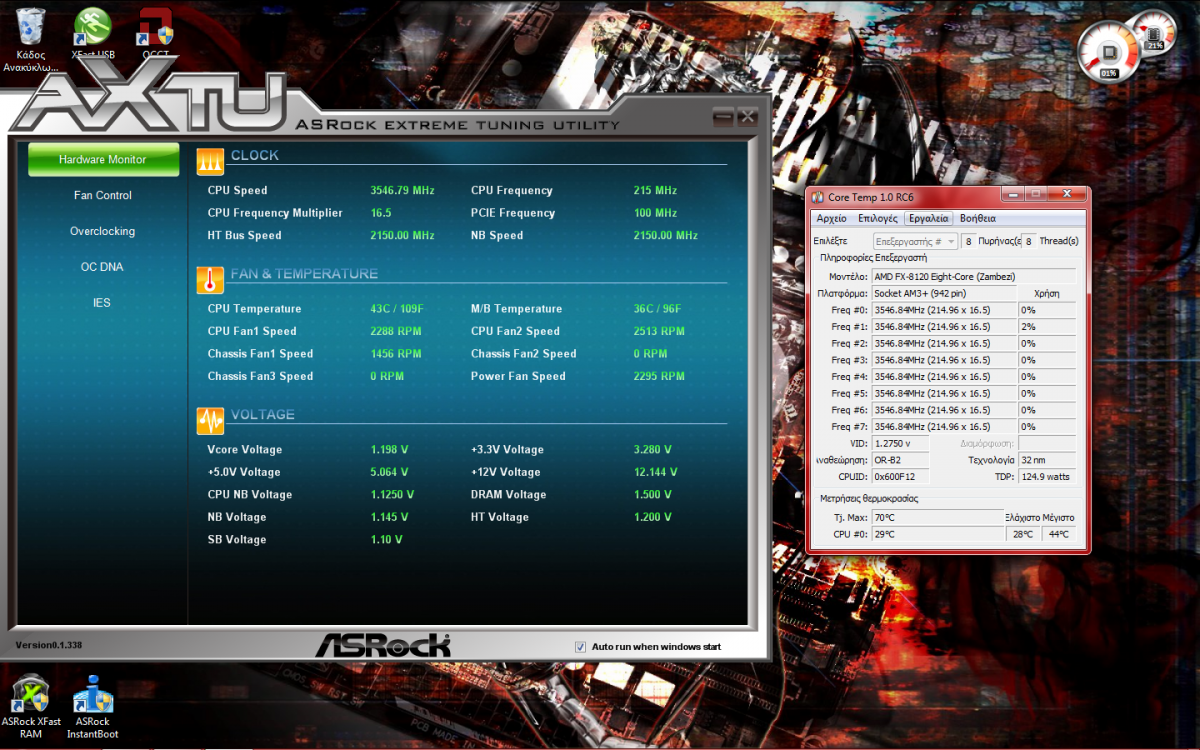Image resolution: width=1200 pixels, height=750 pixels.
Task: Launch the XFast USB desktop shortcut
Action: [93, 32]
